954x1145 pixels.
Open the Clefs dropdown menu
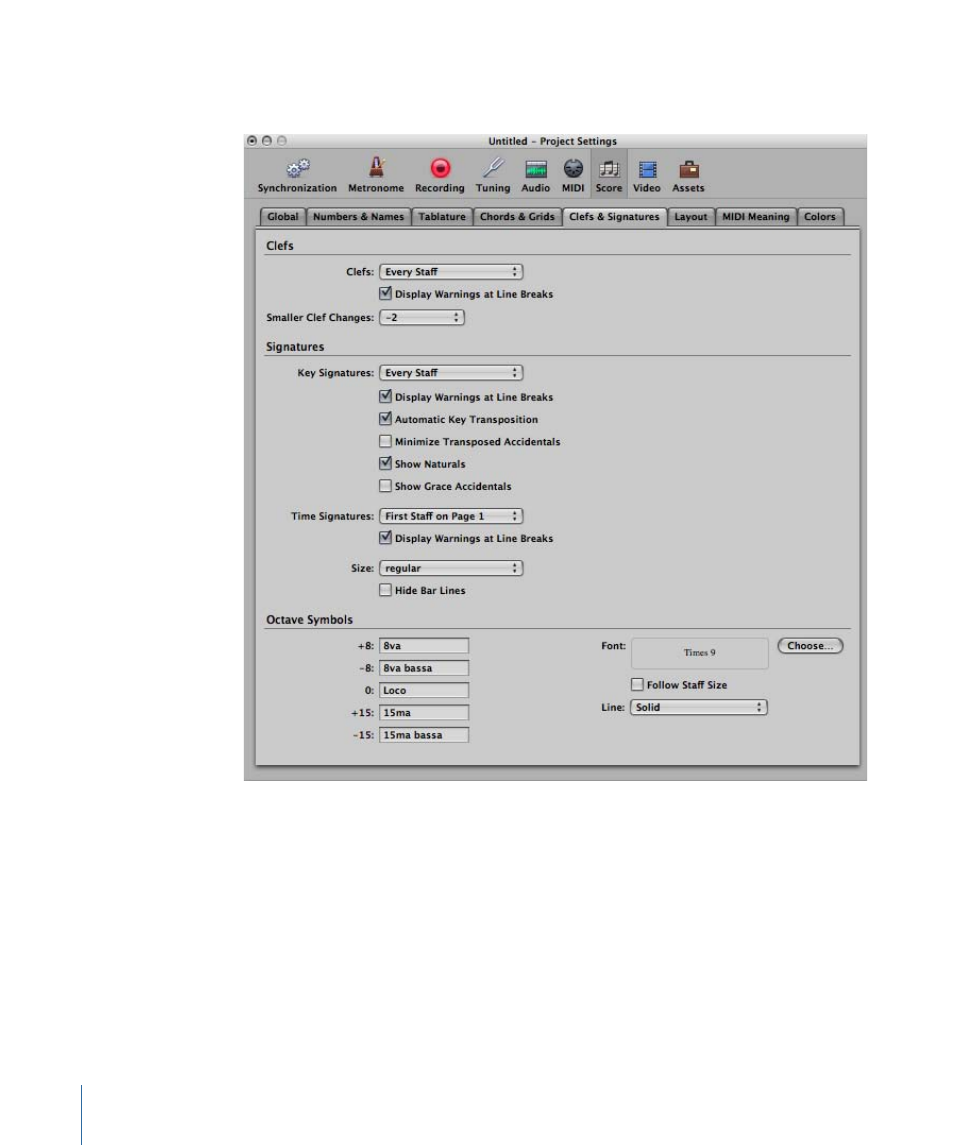pos(451,272)
